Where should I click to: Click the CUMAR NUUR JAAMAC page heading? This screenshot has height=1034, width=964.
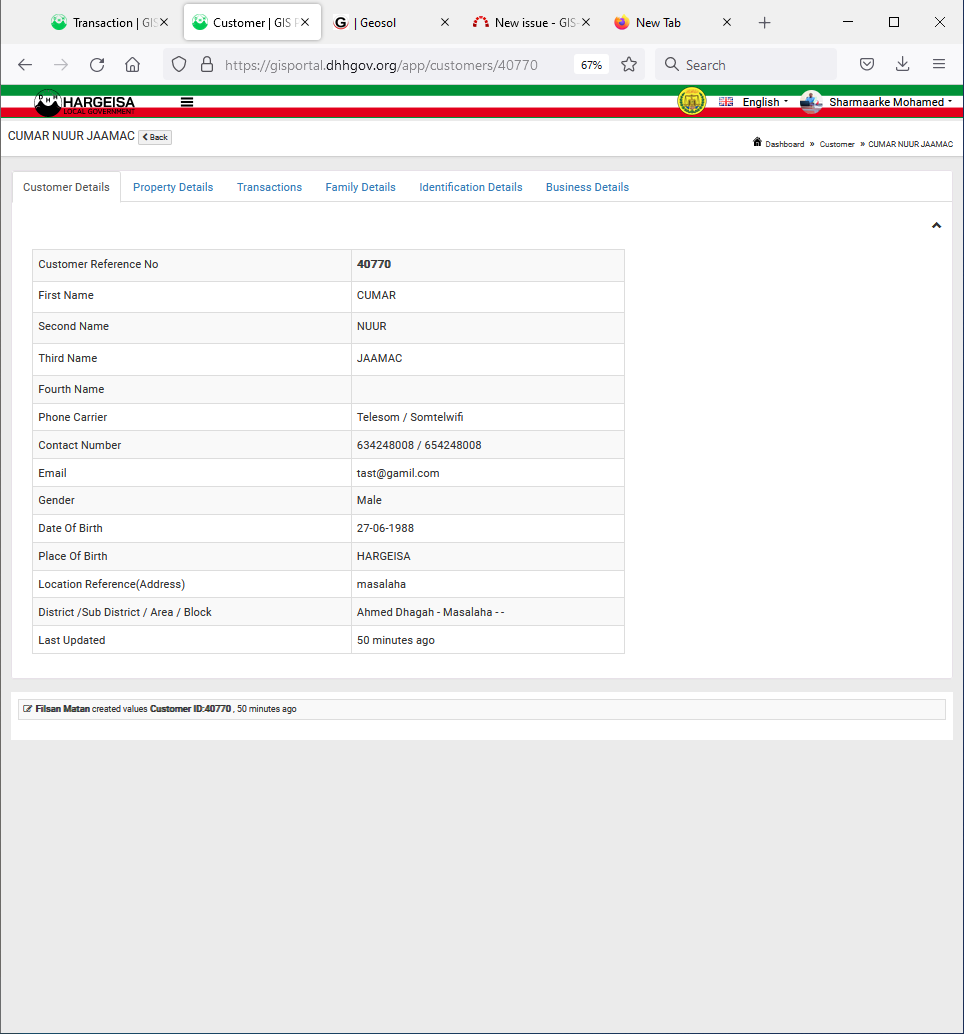(71, 136)
